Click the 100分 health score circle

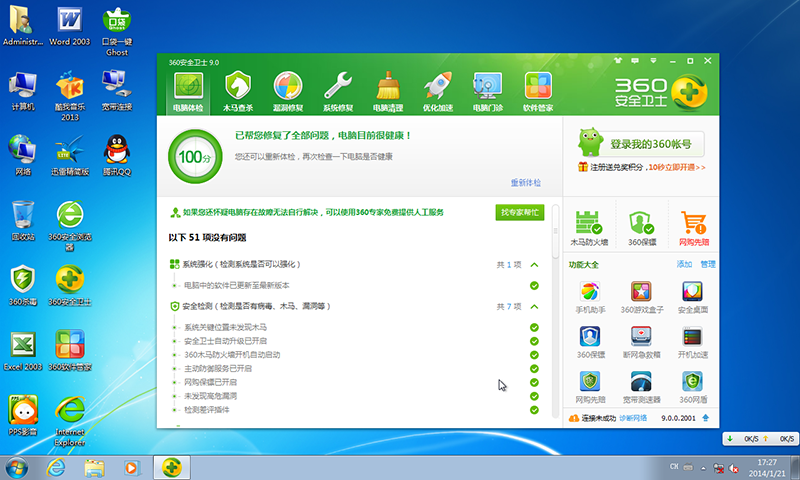pos(195,157)
